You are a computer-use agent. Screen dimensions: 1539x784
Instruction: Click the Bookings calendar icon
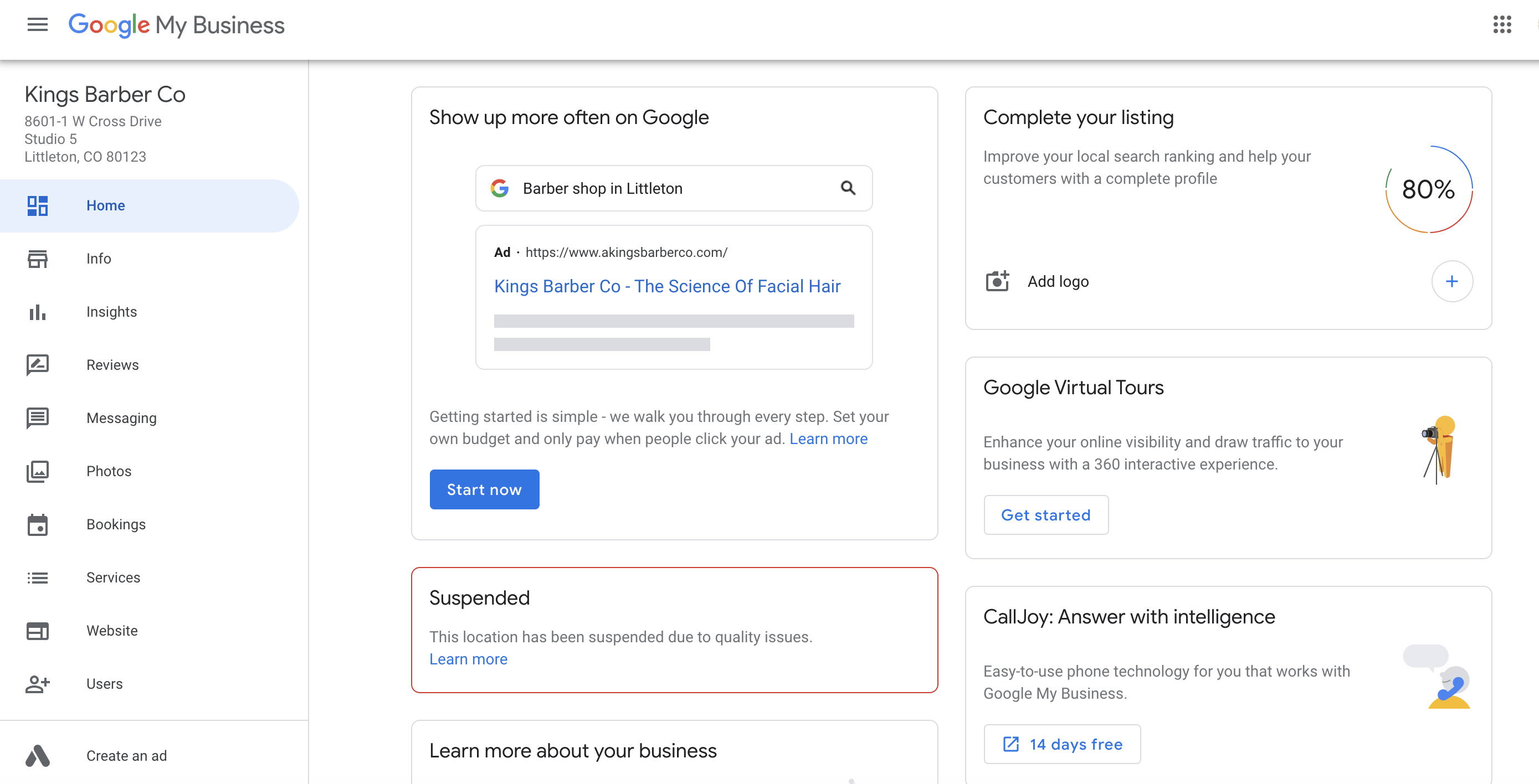(x=37, y=524)
